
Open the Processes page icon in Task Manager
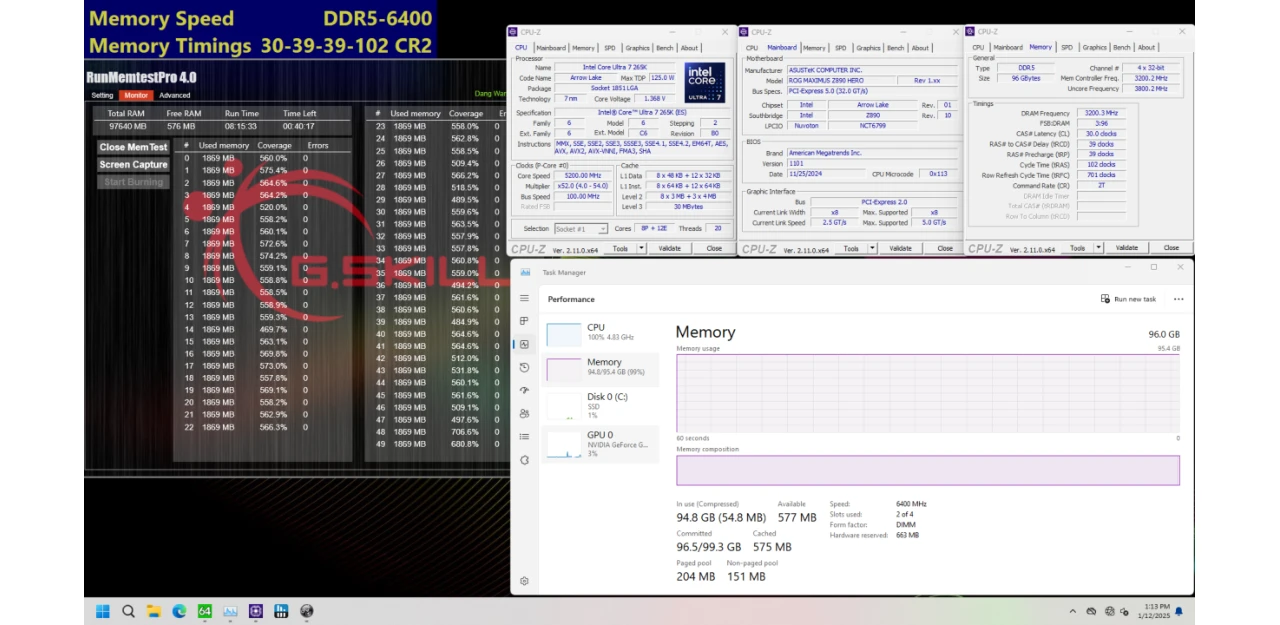[524, 321]
